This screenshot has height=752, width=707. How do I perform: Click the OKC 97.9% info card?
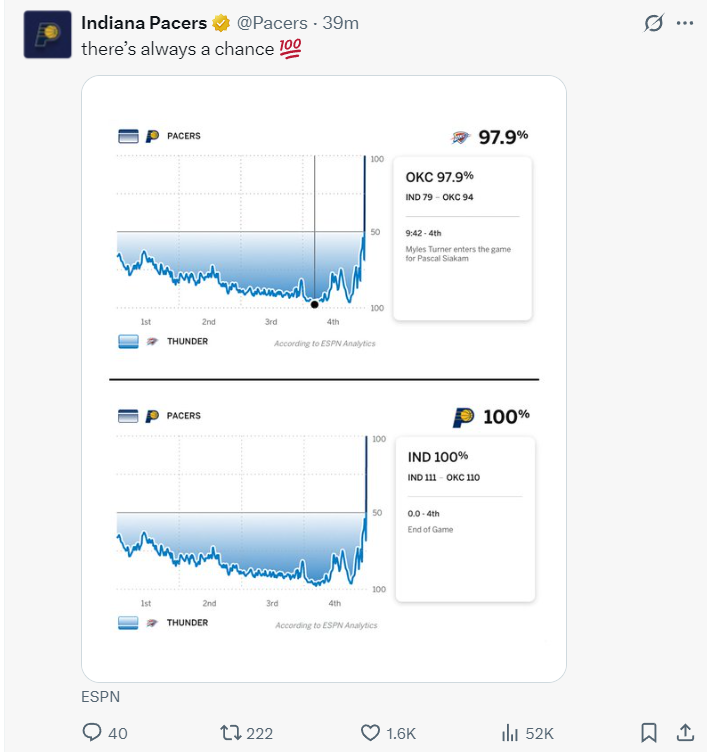tap(462, 238)
